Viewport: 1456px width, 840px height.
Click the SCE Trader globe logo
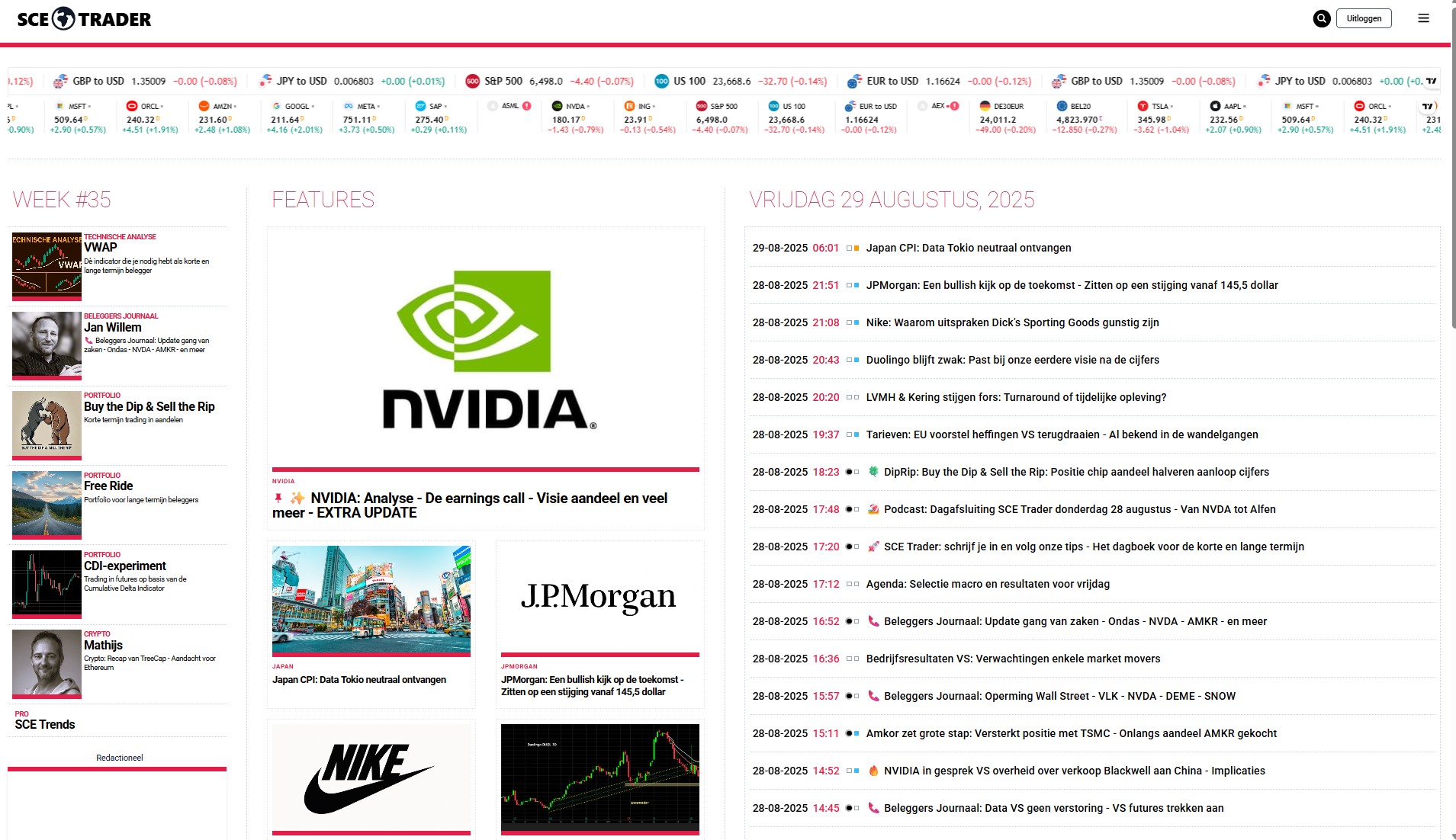coord(63,18)
